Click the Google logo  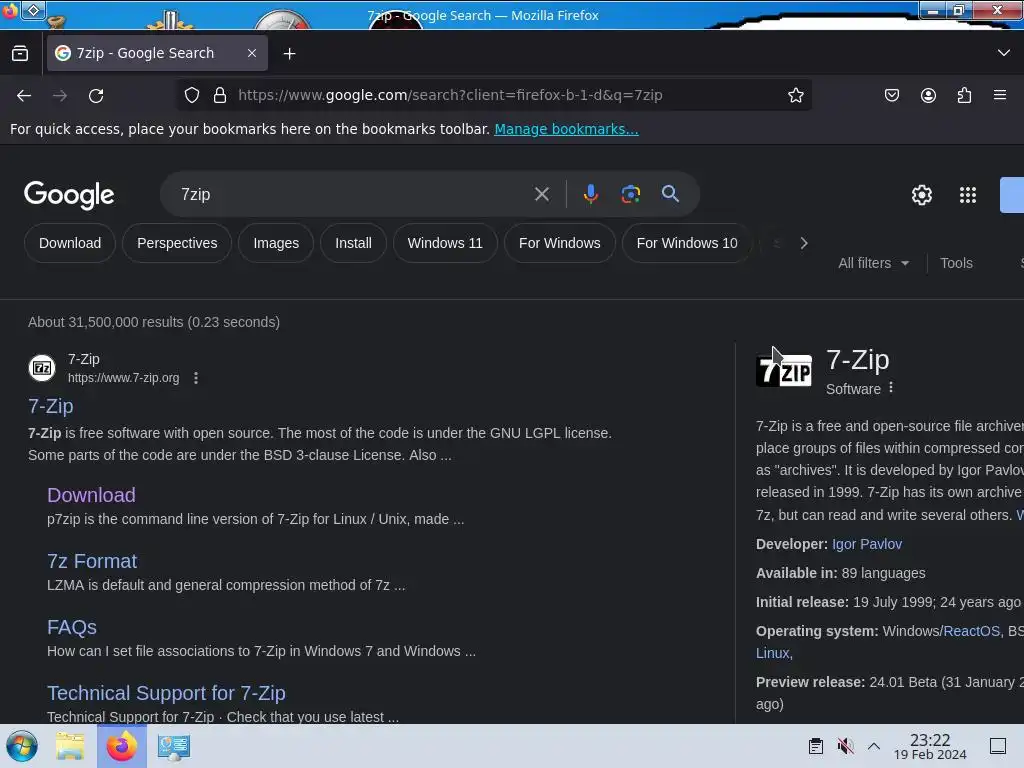point(69,195)
